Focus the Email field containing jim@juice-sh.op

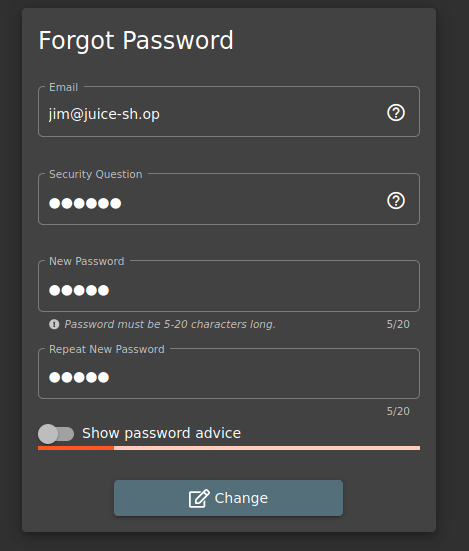[x=229, y=111]
